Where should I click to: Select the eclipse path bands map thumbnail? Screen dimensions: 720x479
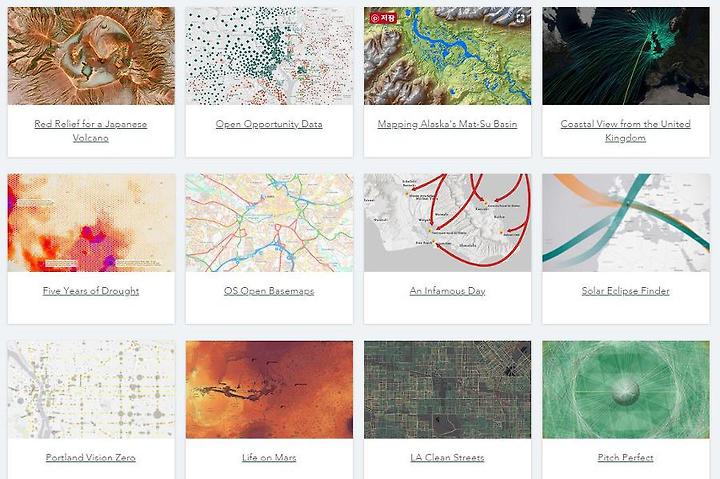click(x=625, y=223)
